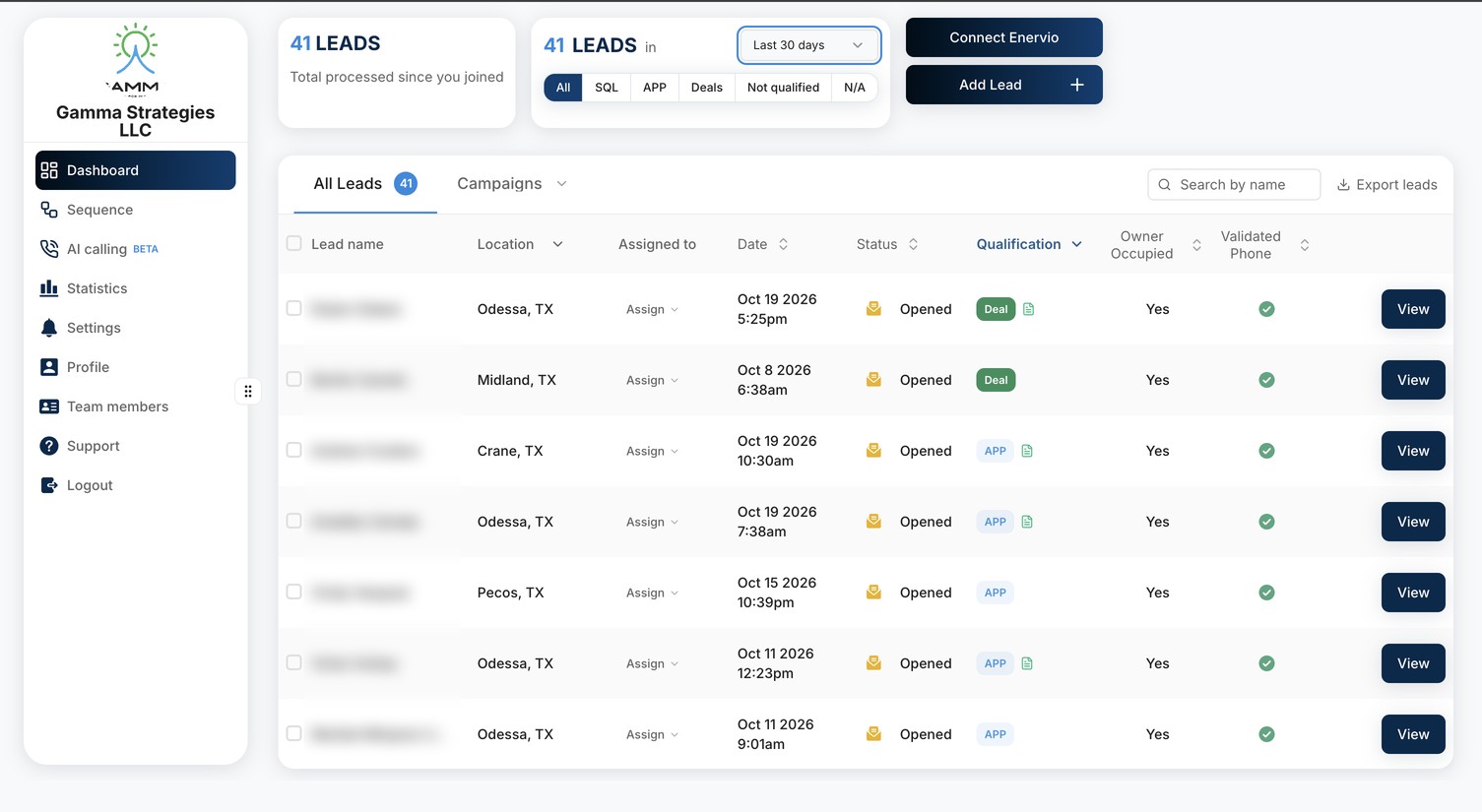Select checkbox for Oct 11 9:01am lead
Viewport: 1482px width, 812px height.
293,733
